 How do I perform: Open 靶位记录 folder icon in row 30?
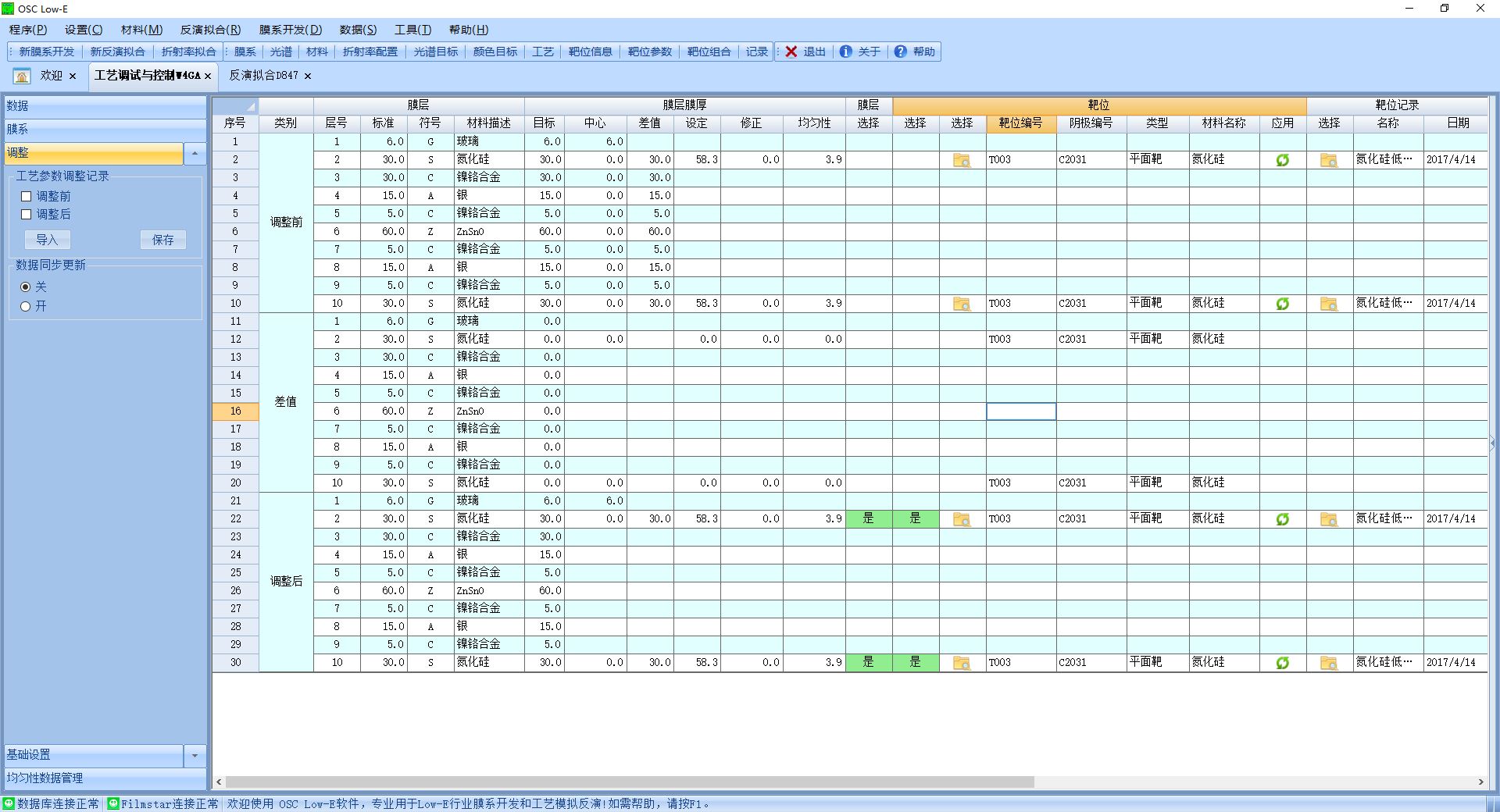pyautogui.click(x=1329, y=663)
